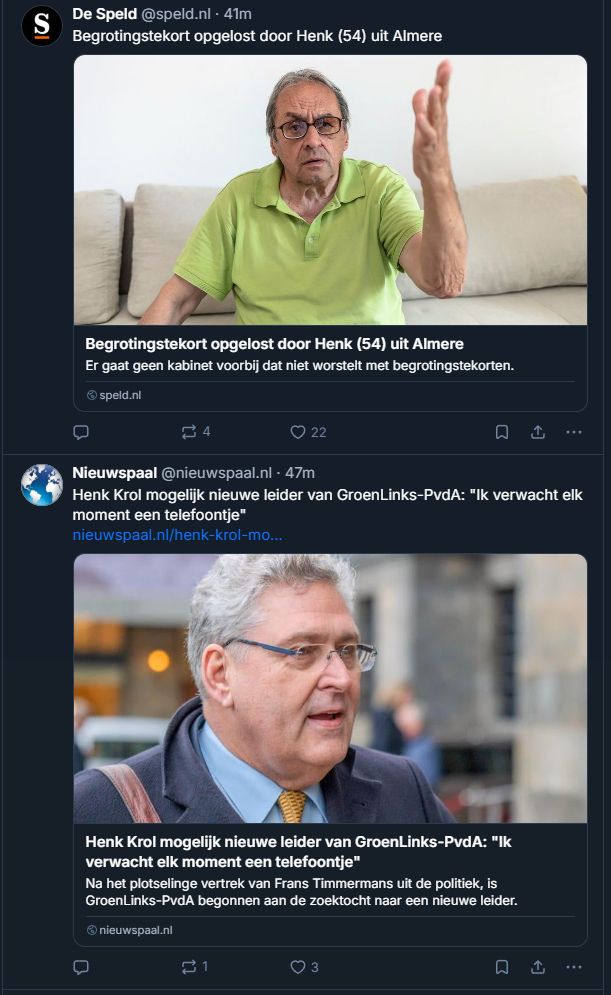Viewport: 611px width, 995px height.
Task: Click the @nieuwspaal.nl handle
Action: pos(216,473)
